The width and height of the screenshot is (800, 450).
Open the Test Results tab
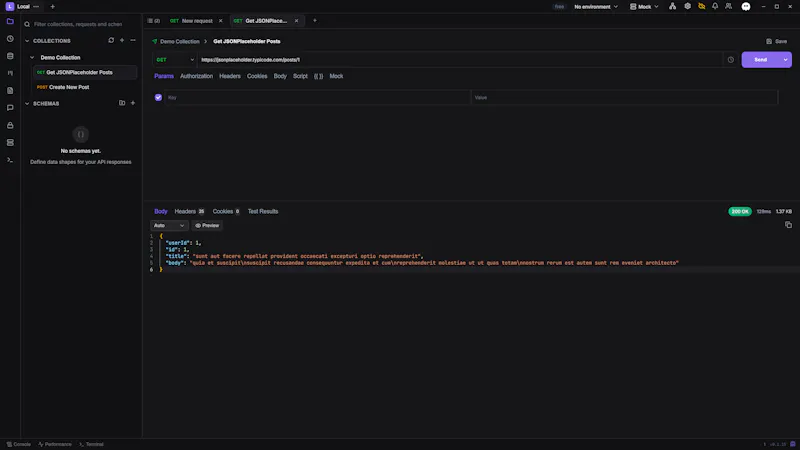(263, 211)
